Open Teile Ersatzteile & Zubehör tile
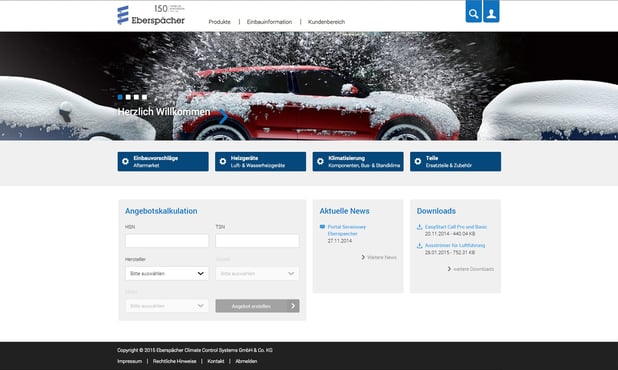Image resolution: width=618 pixels, height=370 pixels. tap(456, 162)
